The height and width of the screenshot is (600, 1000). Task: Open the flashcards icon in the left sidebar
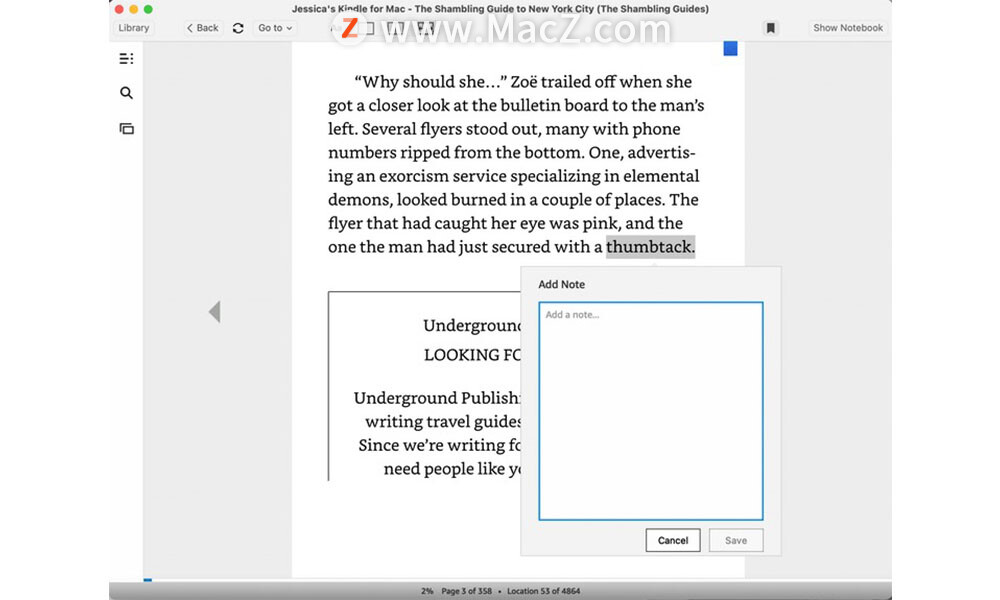tap(126, 129)
